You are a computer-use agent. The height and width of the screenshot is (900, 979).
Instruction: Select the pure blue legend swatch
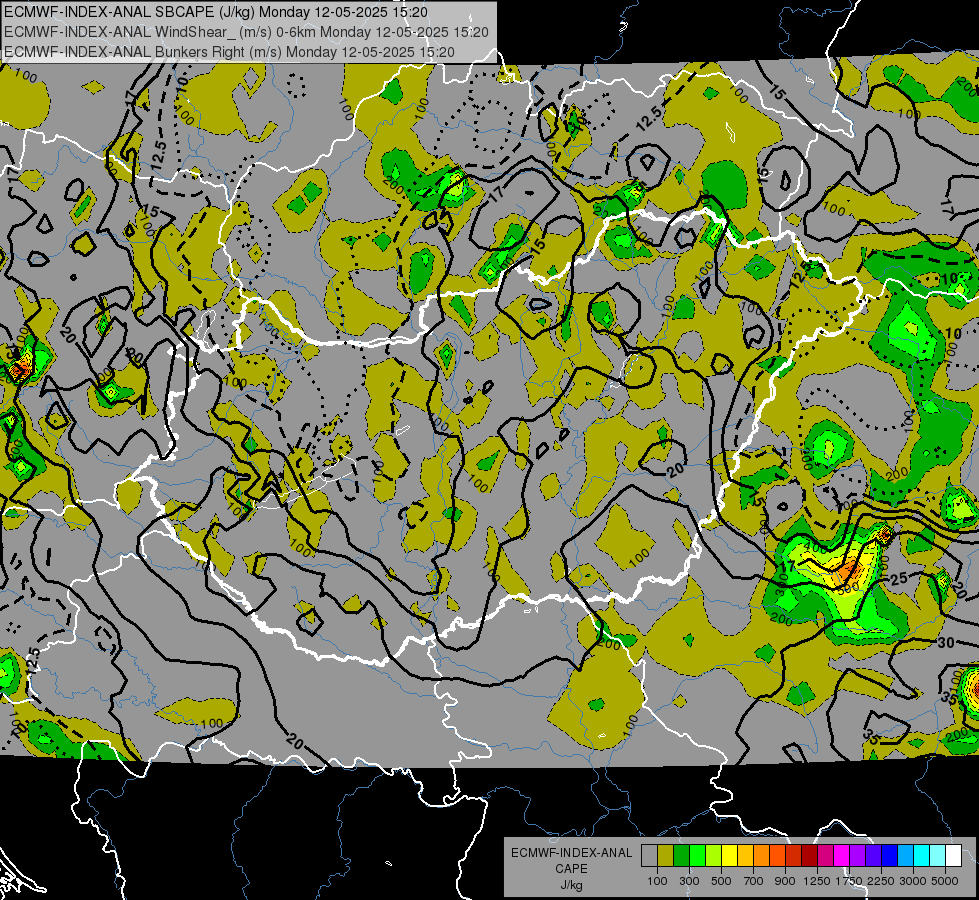tap(889, 855)
